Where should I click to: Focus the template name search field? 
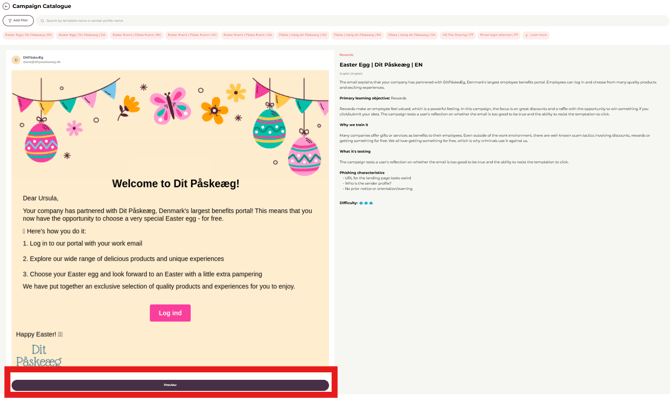coord(353,21)
